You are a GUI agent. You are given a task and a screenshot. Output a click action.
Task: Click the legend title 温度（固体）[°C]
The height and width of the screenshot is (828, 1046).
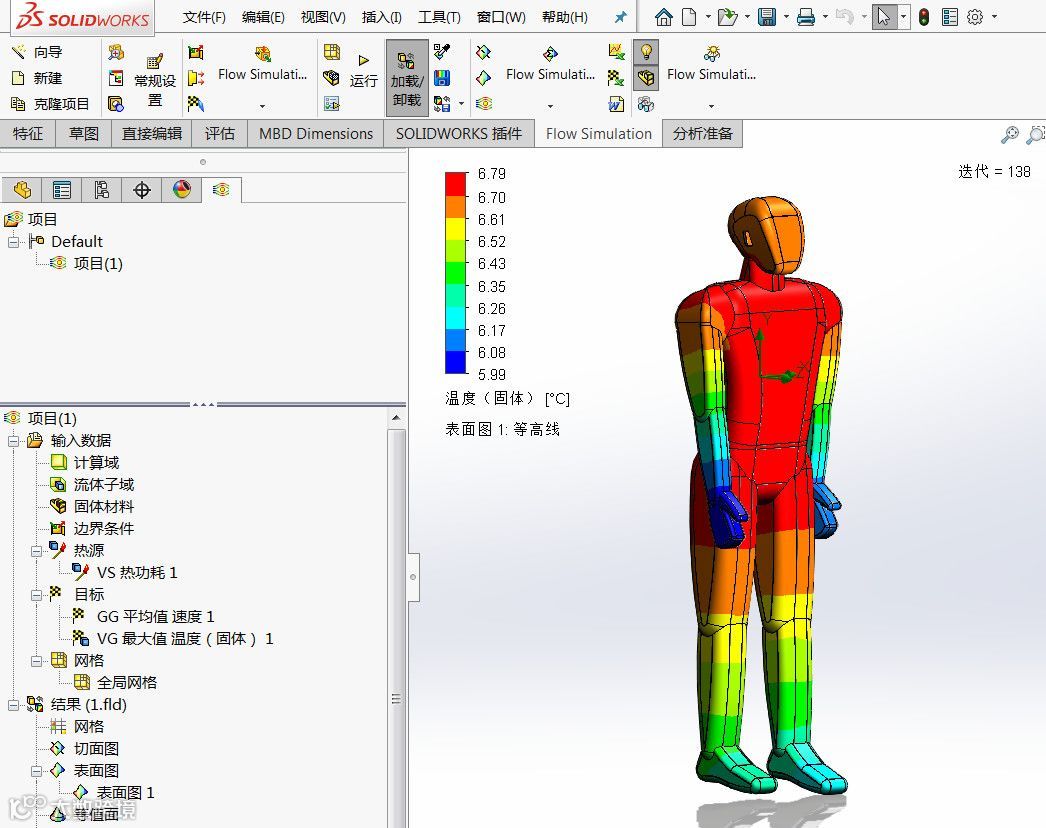[507, 399]
